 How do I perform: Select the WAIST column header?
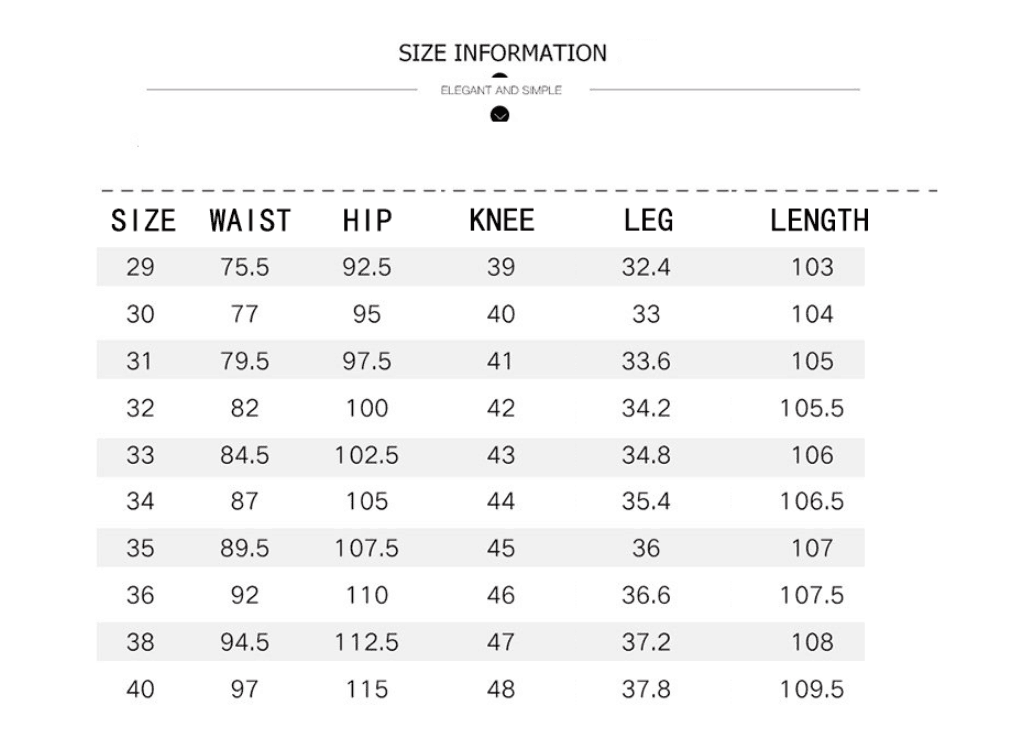click(250, 221)
